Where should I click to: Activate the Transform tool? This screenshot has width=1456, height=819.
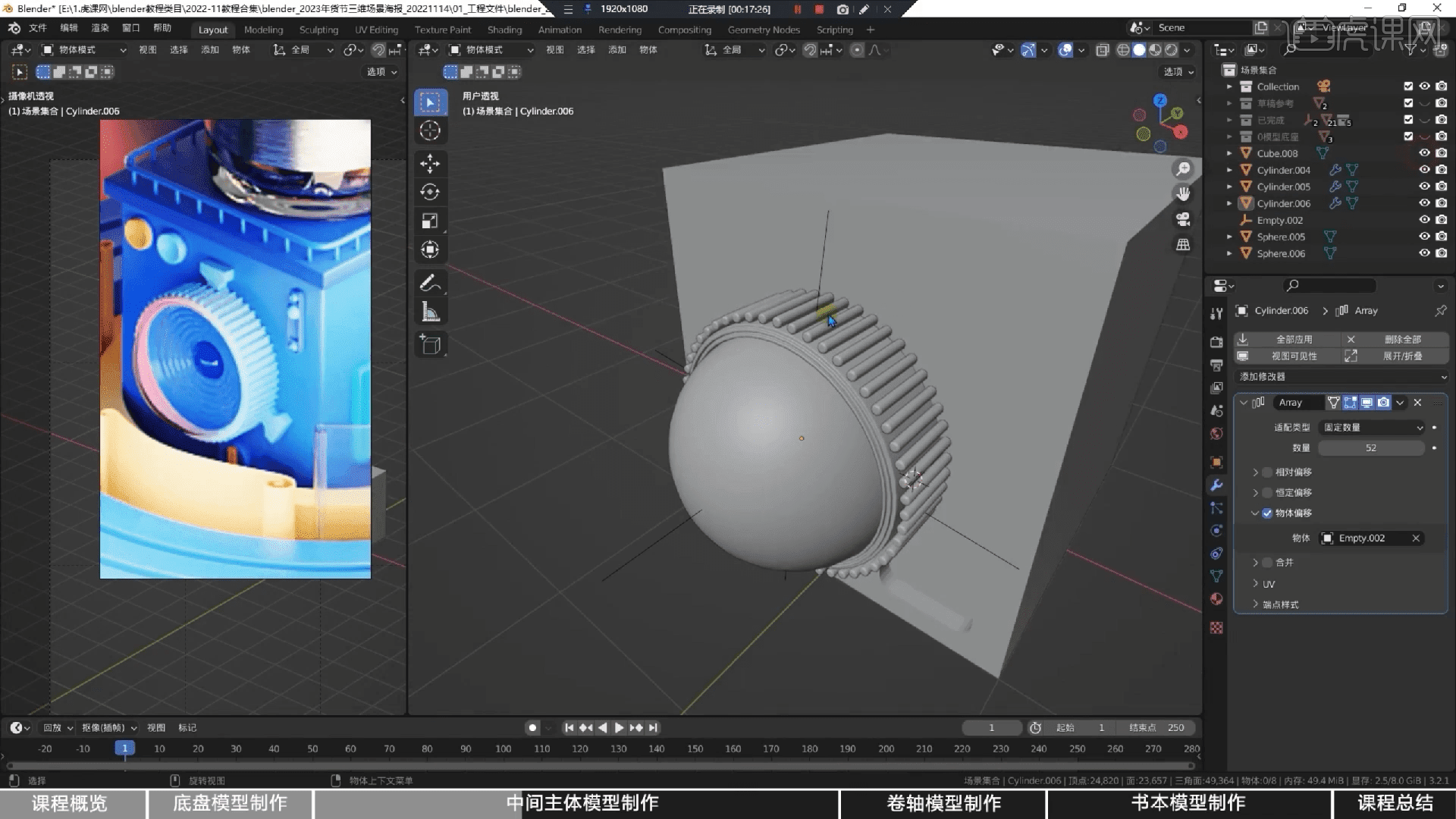430,249
